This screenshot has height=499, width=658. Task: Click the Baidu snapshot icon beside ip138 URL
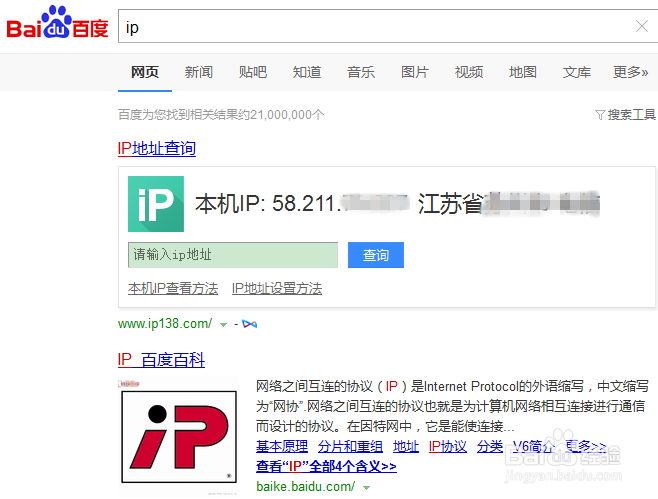click(x=250, y=324)
